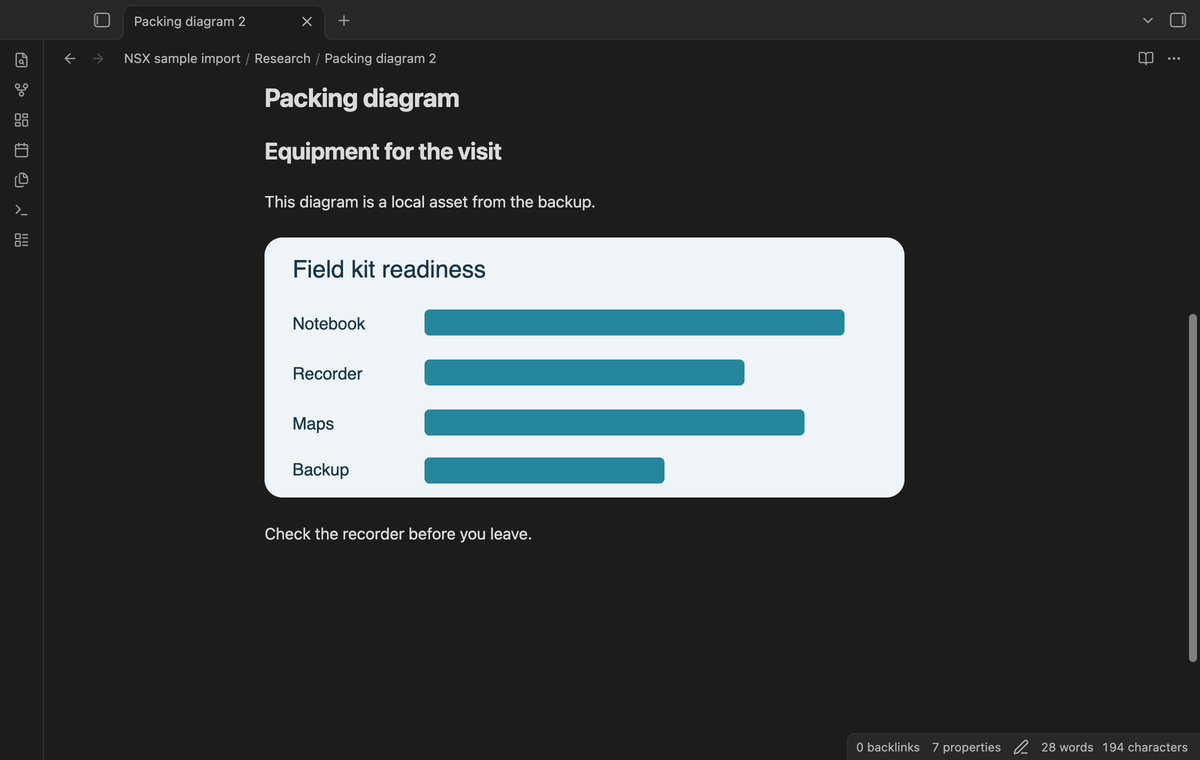Toggle the left sidebar
Image resolution: width=1200 pixels, height=760 pixels.
tap(101, 20)
